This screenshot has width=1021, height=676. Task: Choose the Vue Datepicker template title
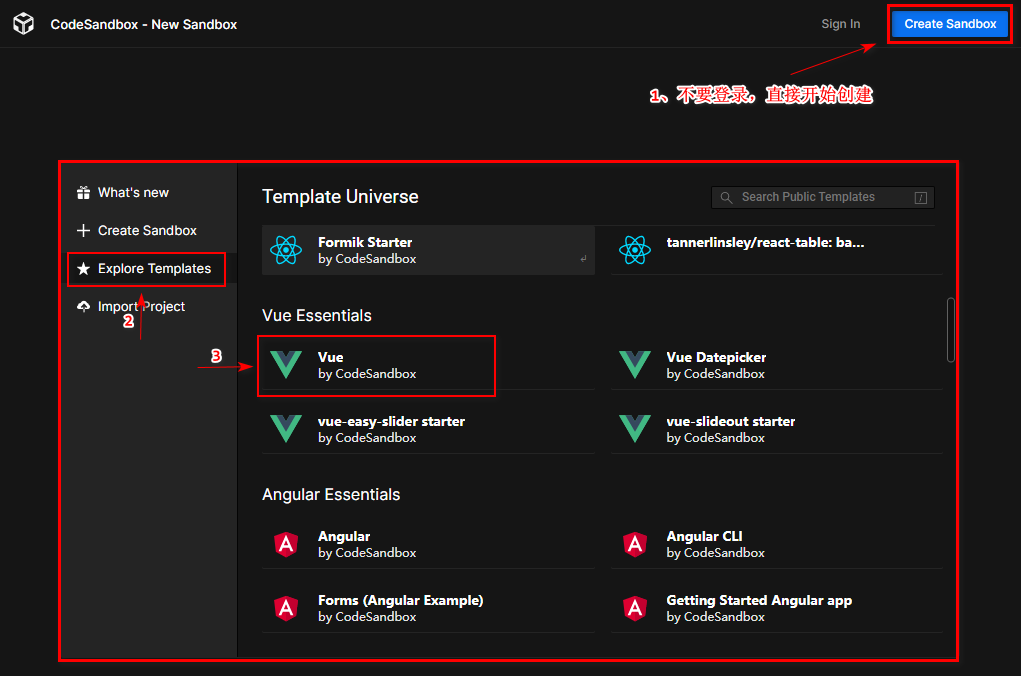click(x=716, y=357)
